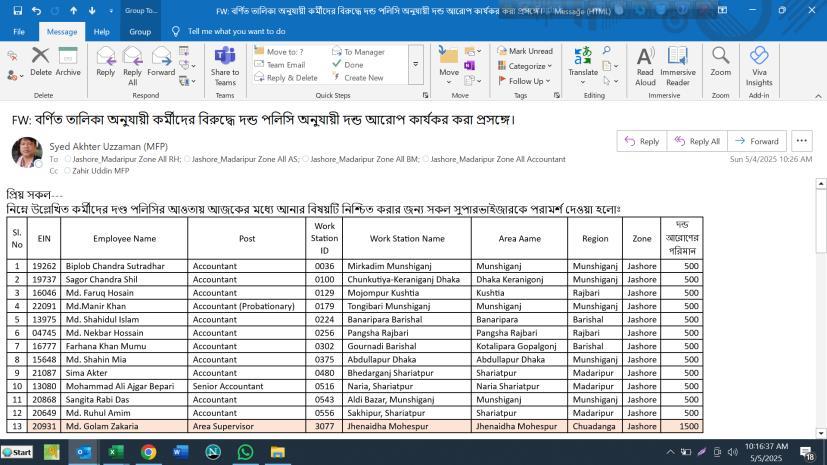The image size is (827, 465).
Task: Click the Tell me what you want to do box
Action: coord(236,32)
